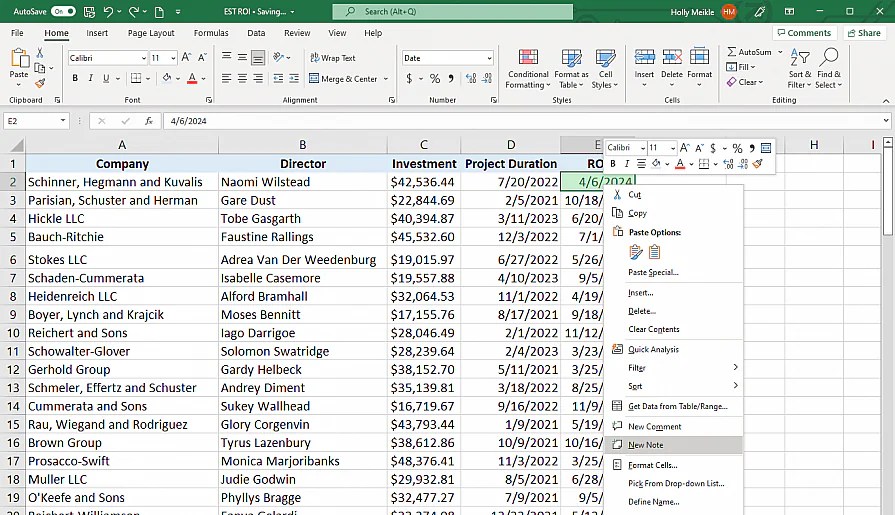Toggle Align Left in Alignment group
The height and width of the screenshot is (515, 895).
tap(227, 78)
